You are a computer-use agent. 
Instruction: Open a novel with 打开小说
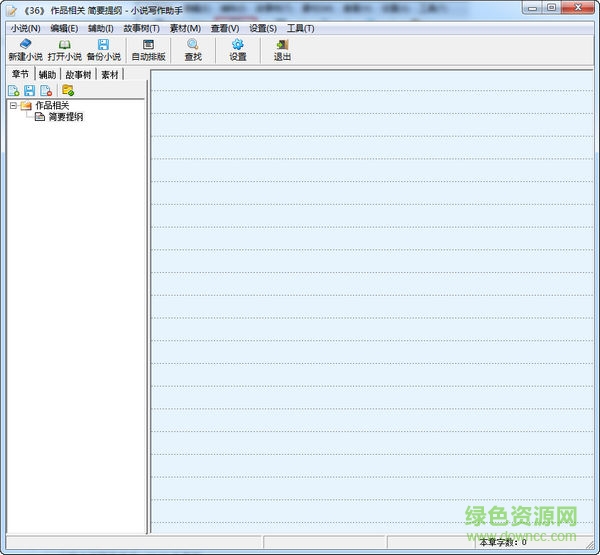click(x=65, y=50)
